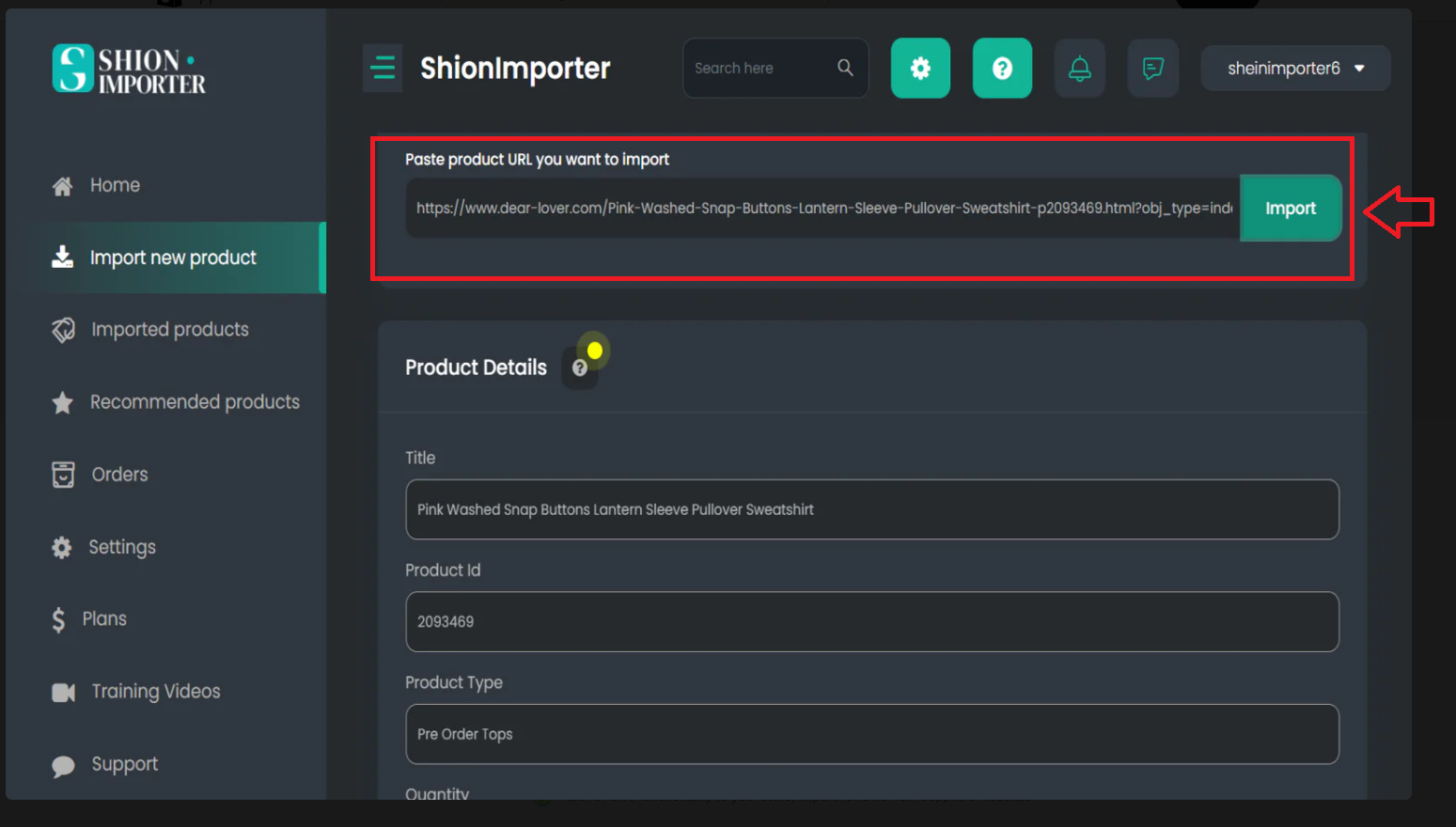The height and width of the screenshot is (827, 1456).
Task: Open Support page
Action: [124, 764]
